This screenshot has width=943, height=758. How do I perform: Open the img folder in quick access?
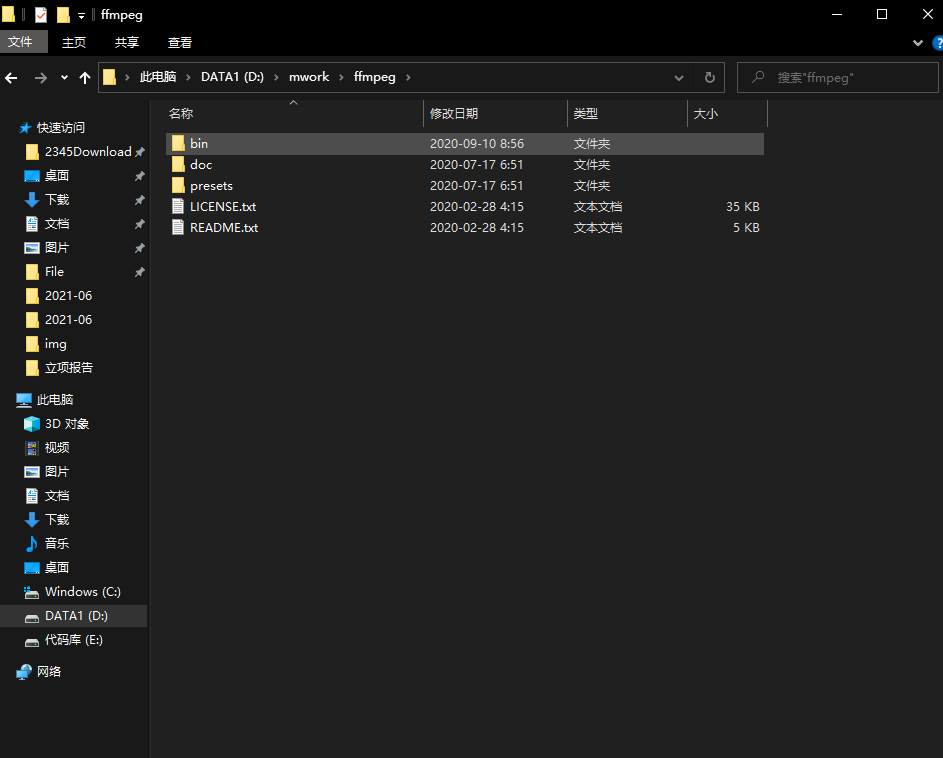[55, 344]
